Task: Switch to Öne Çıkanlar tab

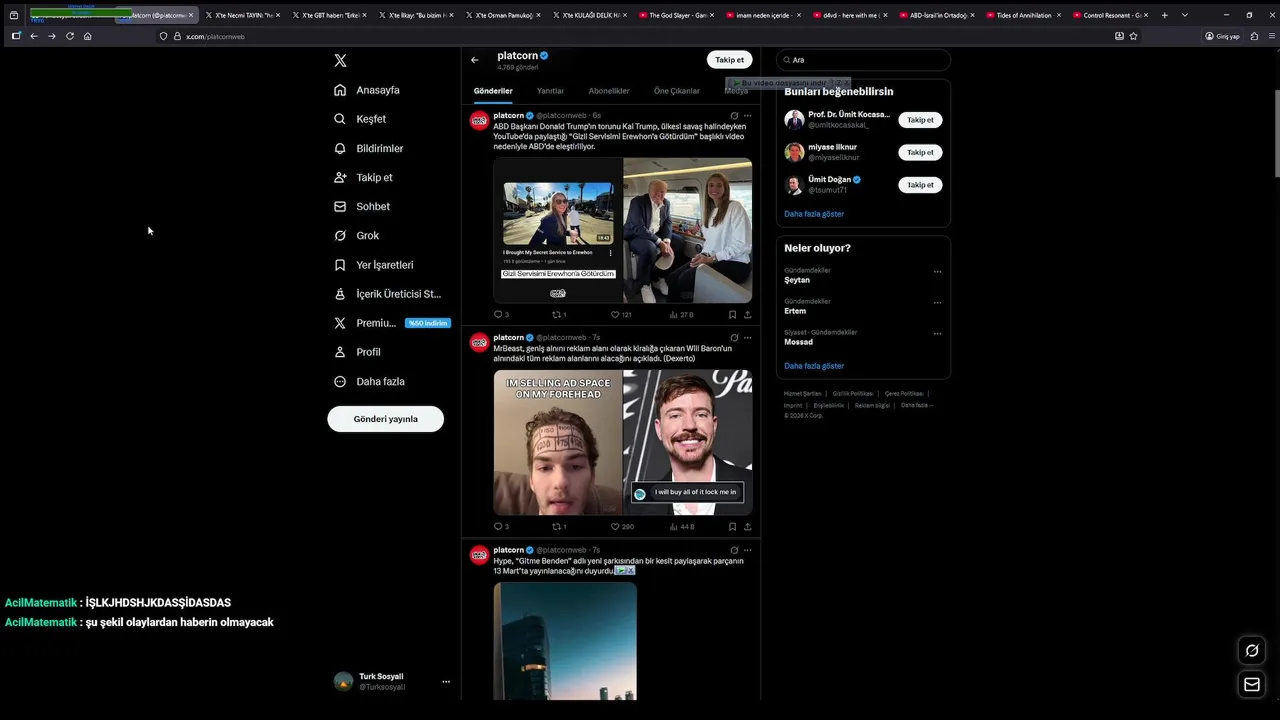Action: pyautogui.click(x=677, y=91)
